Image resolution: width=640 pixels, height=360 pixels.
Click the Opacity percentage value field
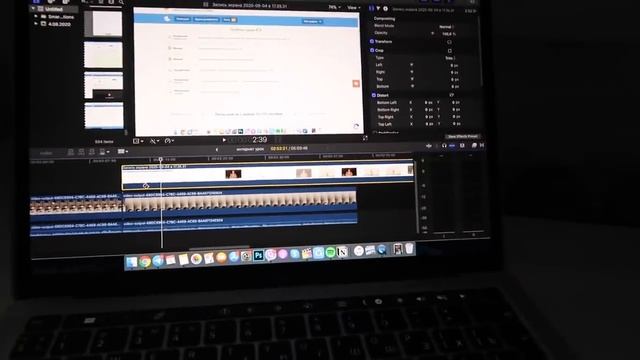pyautogui.click(x=448, y=34)
